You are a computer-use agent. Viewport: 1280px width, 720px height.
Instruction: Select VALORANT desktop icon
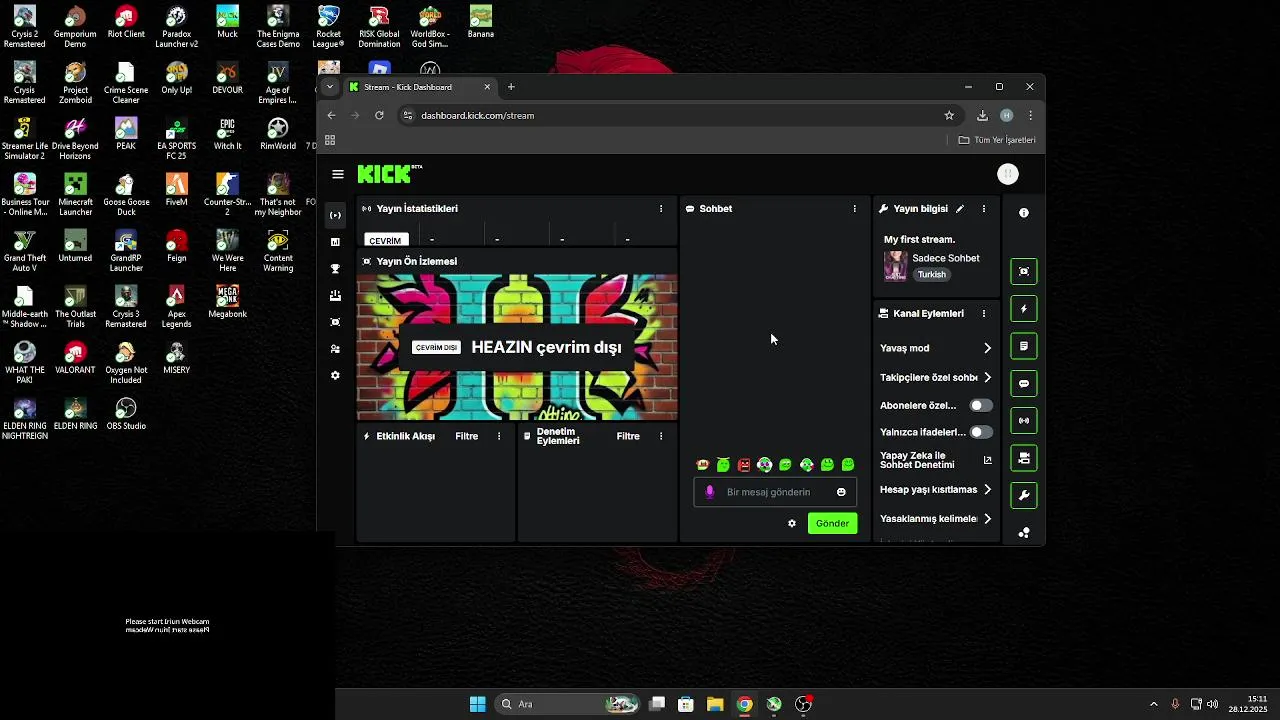click(75, 358)
